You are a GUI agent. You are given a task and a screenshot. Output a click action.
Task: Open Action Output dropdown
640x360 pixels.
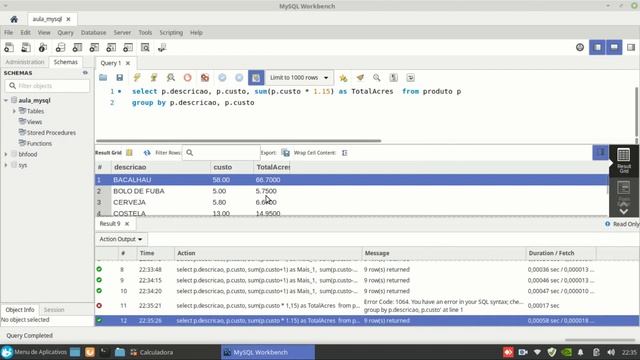click(121, 239)
